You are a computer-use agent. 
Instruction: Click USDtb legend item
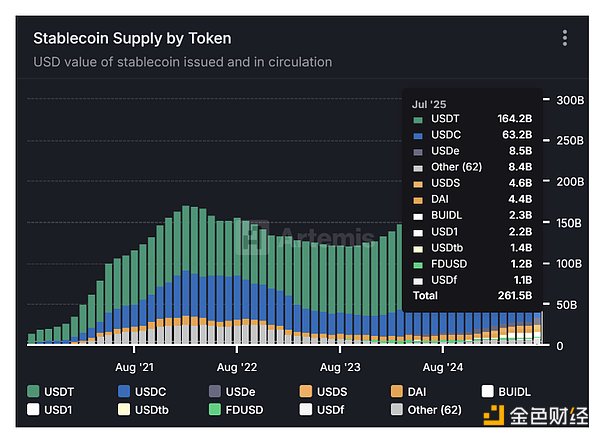143,409
